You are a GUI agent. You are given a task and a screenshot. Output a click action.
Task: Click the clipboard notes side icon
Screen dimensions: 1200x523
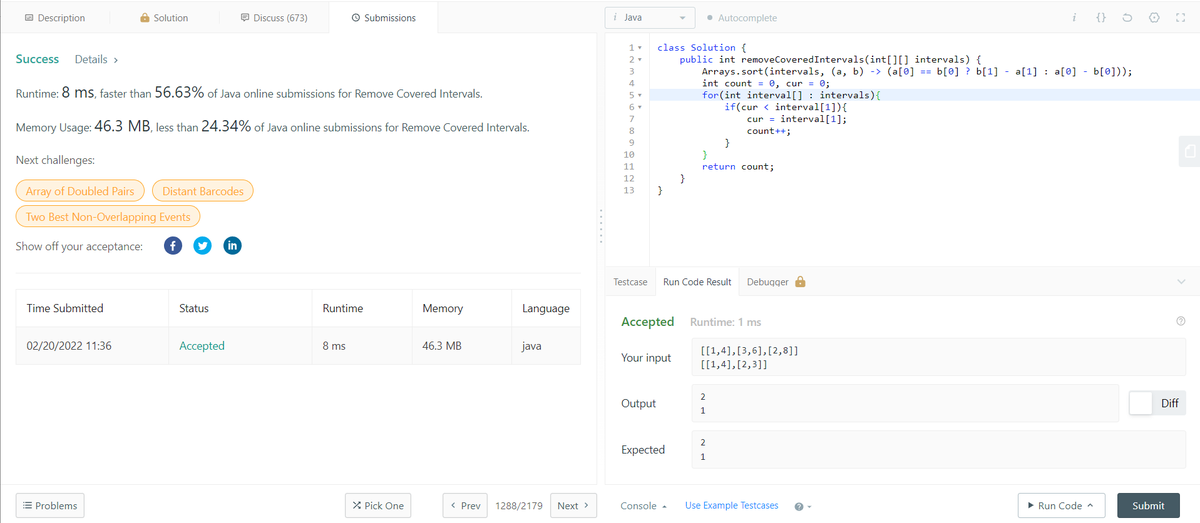[1188, 150]
